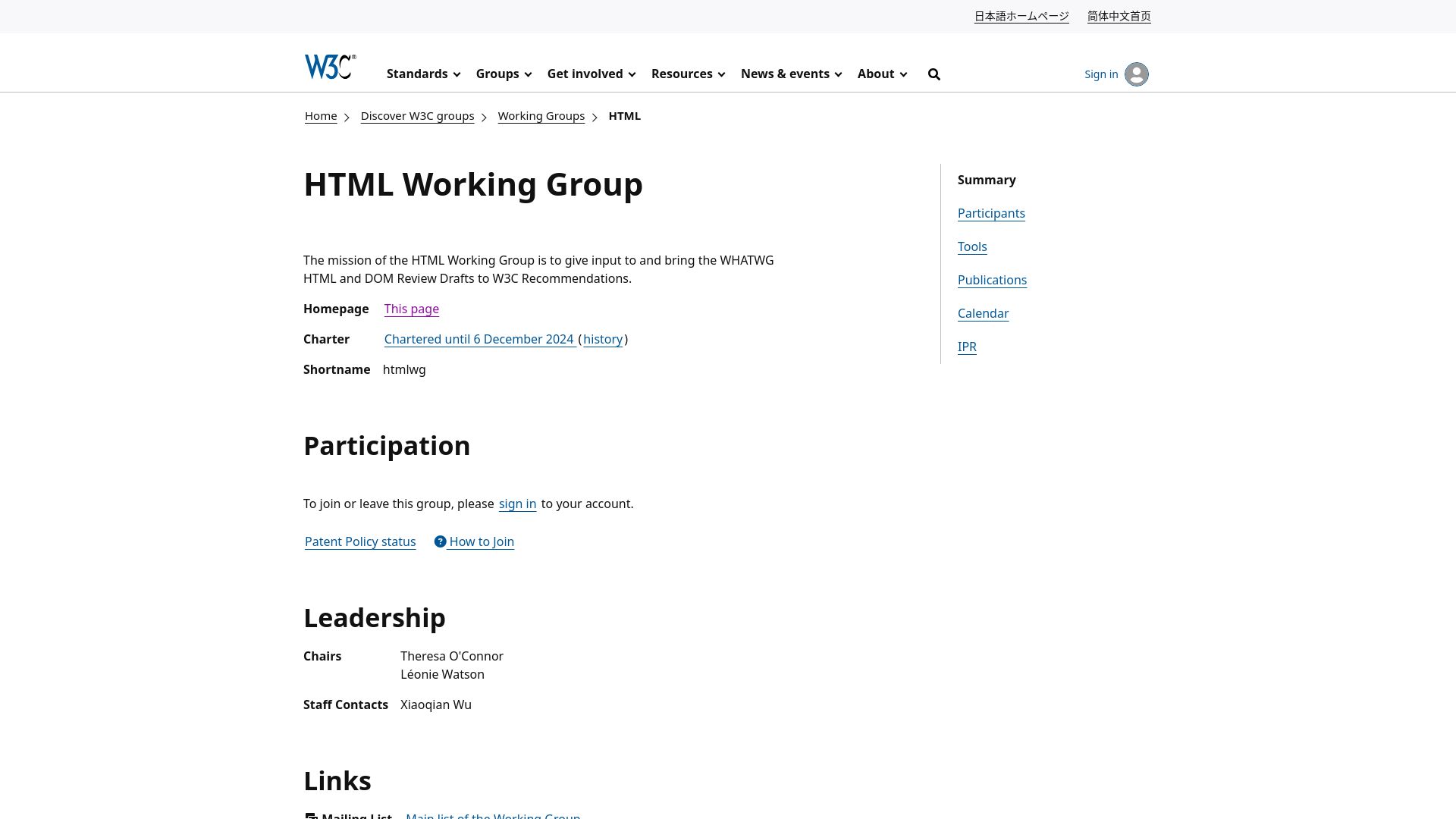The image size is (1456, 819).
Task: Click the Links heading
Action: pos(337,781)
